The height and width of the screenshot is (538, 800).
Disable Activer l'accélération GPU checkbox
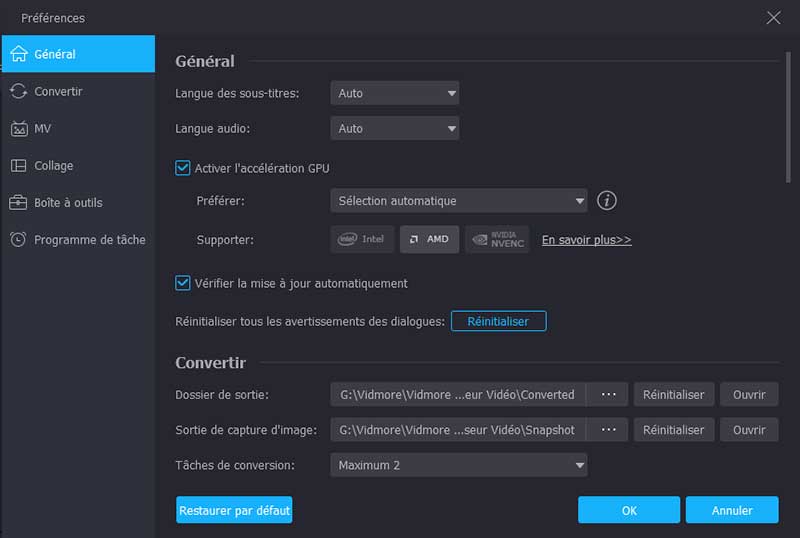[183, 168]
